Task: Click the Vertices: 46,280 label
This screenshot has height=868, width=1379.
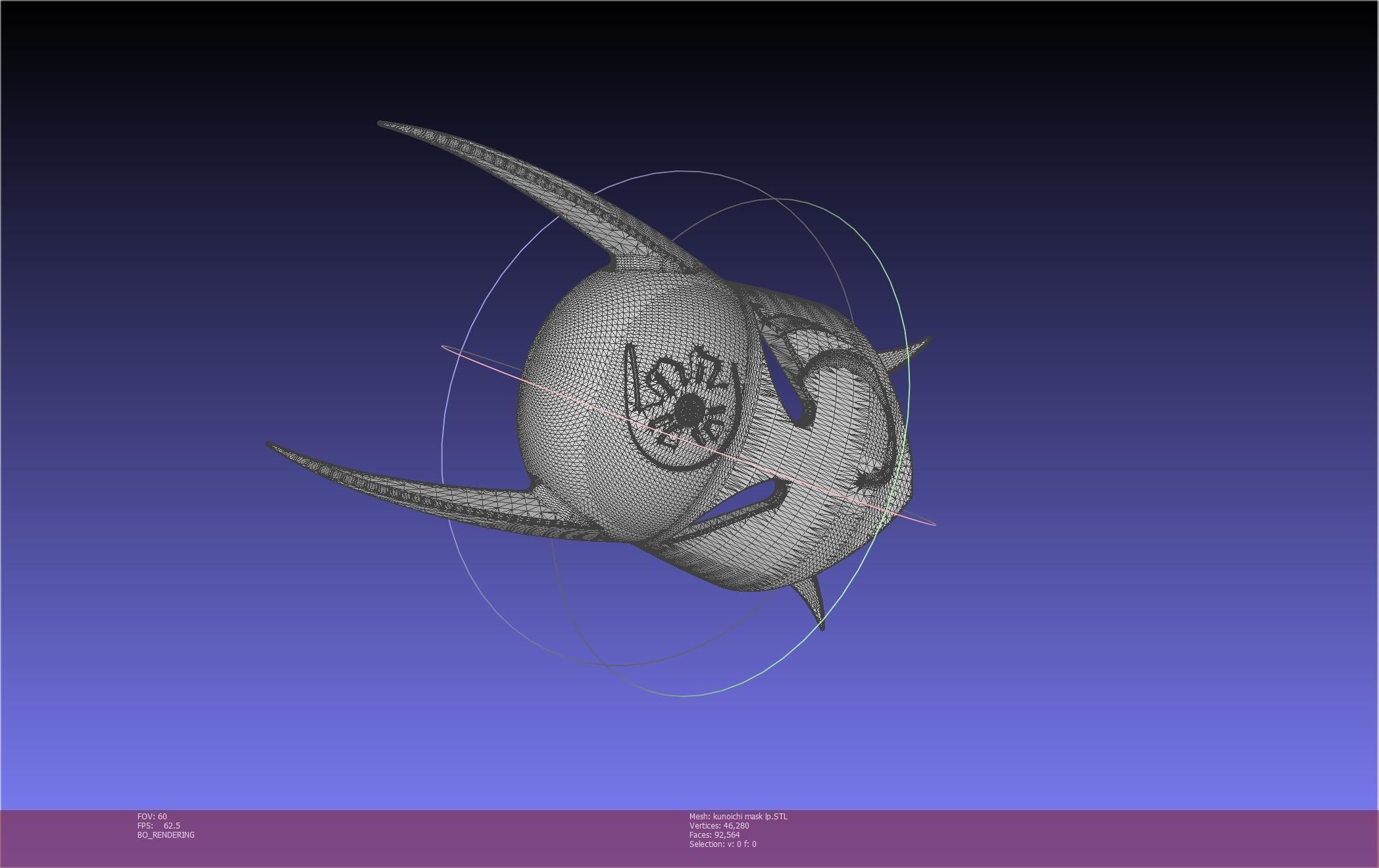Action: pos(719,825)
